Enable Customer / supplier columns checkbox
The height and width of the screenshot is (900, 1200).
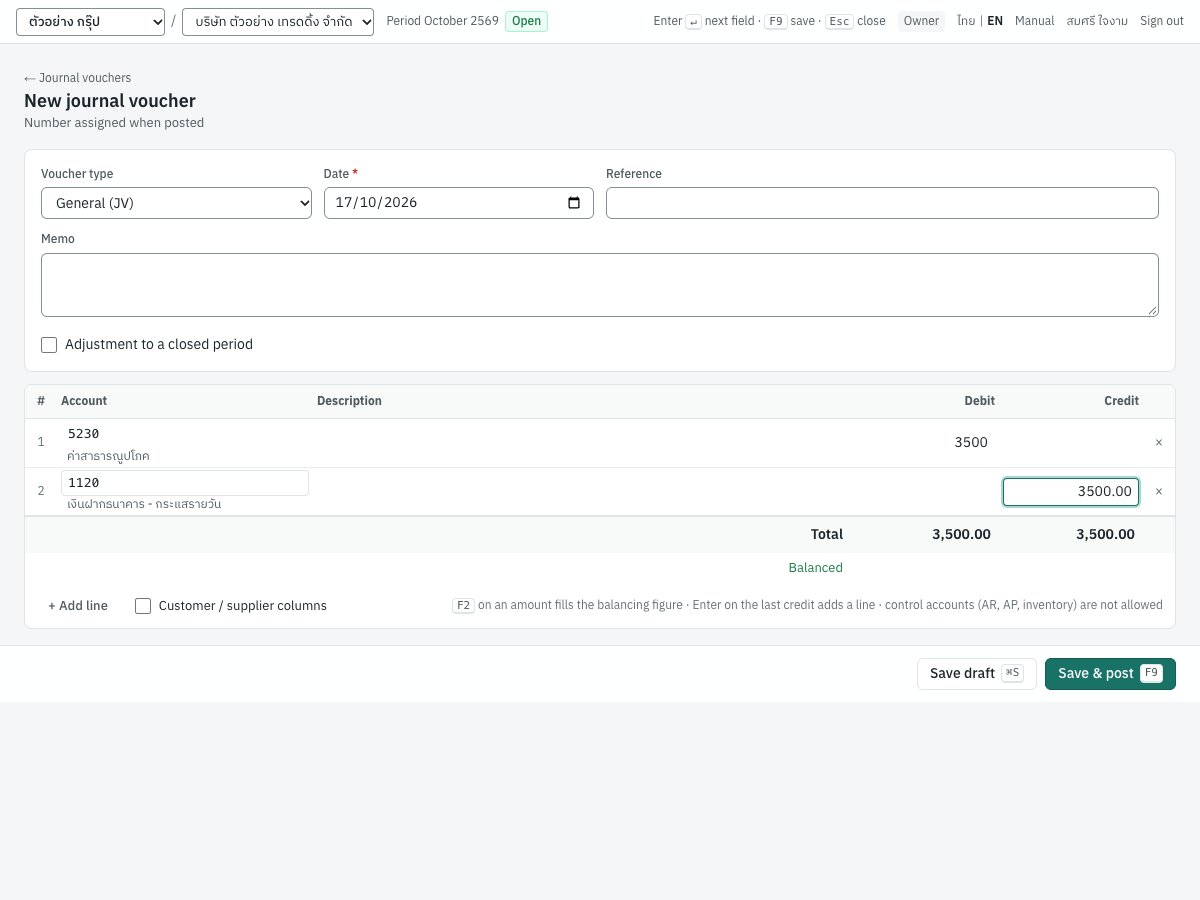pos(143,606)
